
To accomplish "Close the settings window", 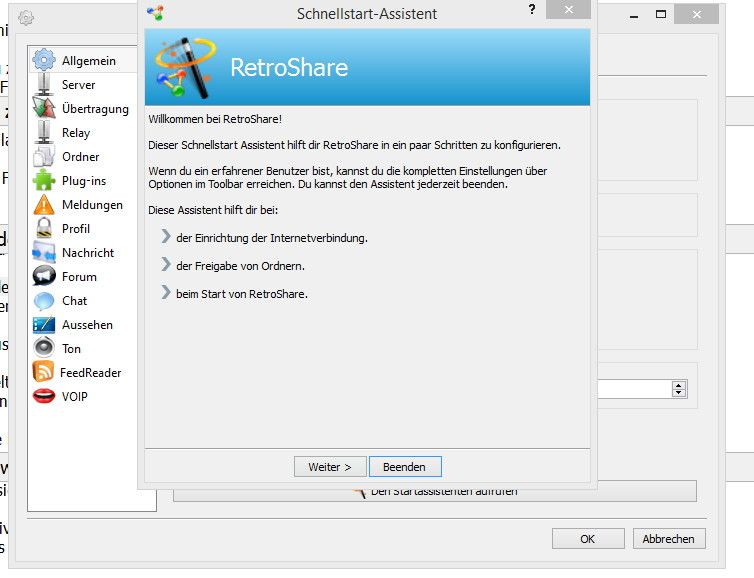I will coord(696,14).
